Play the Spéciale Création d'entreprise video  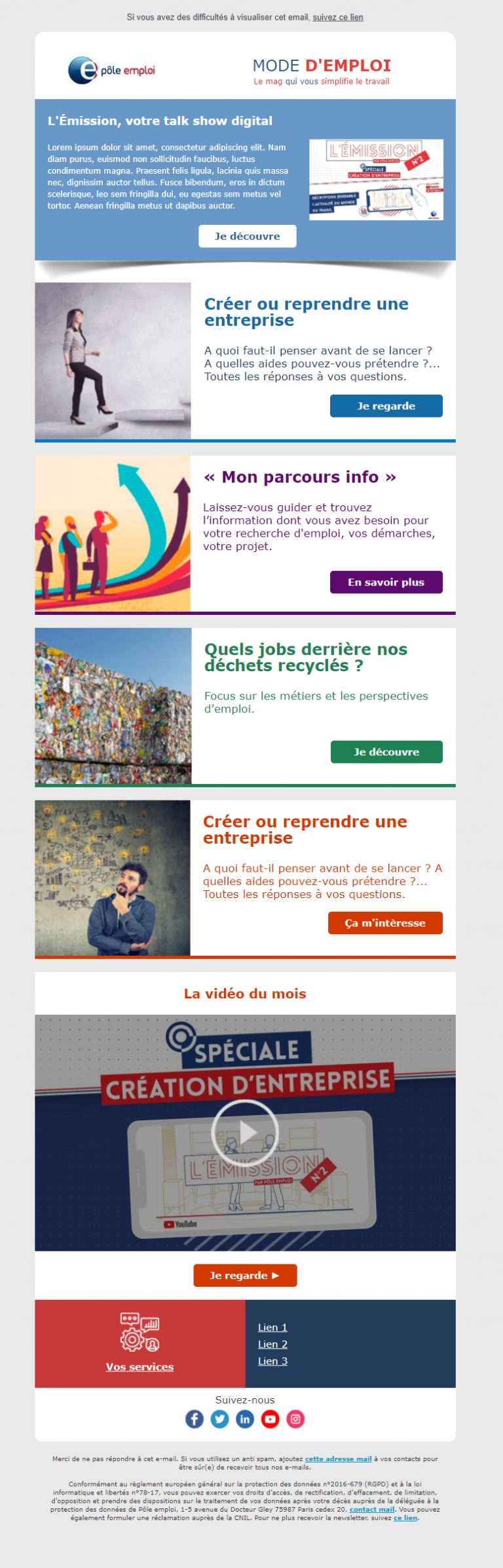245,1133
